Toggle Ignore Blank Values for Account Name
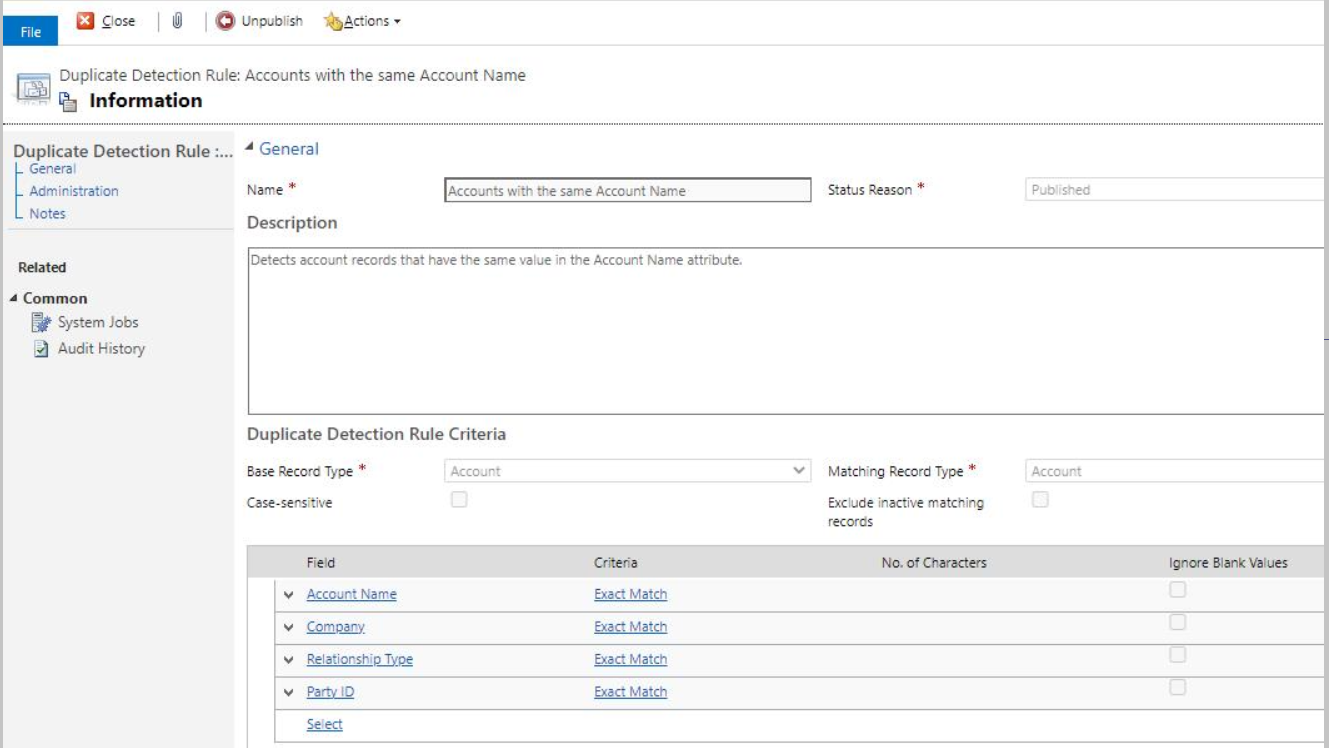Screen dimensions: 1329x748 pyautogui.click(x=1178, y=590)
